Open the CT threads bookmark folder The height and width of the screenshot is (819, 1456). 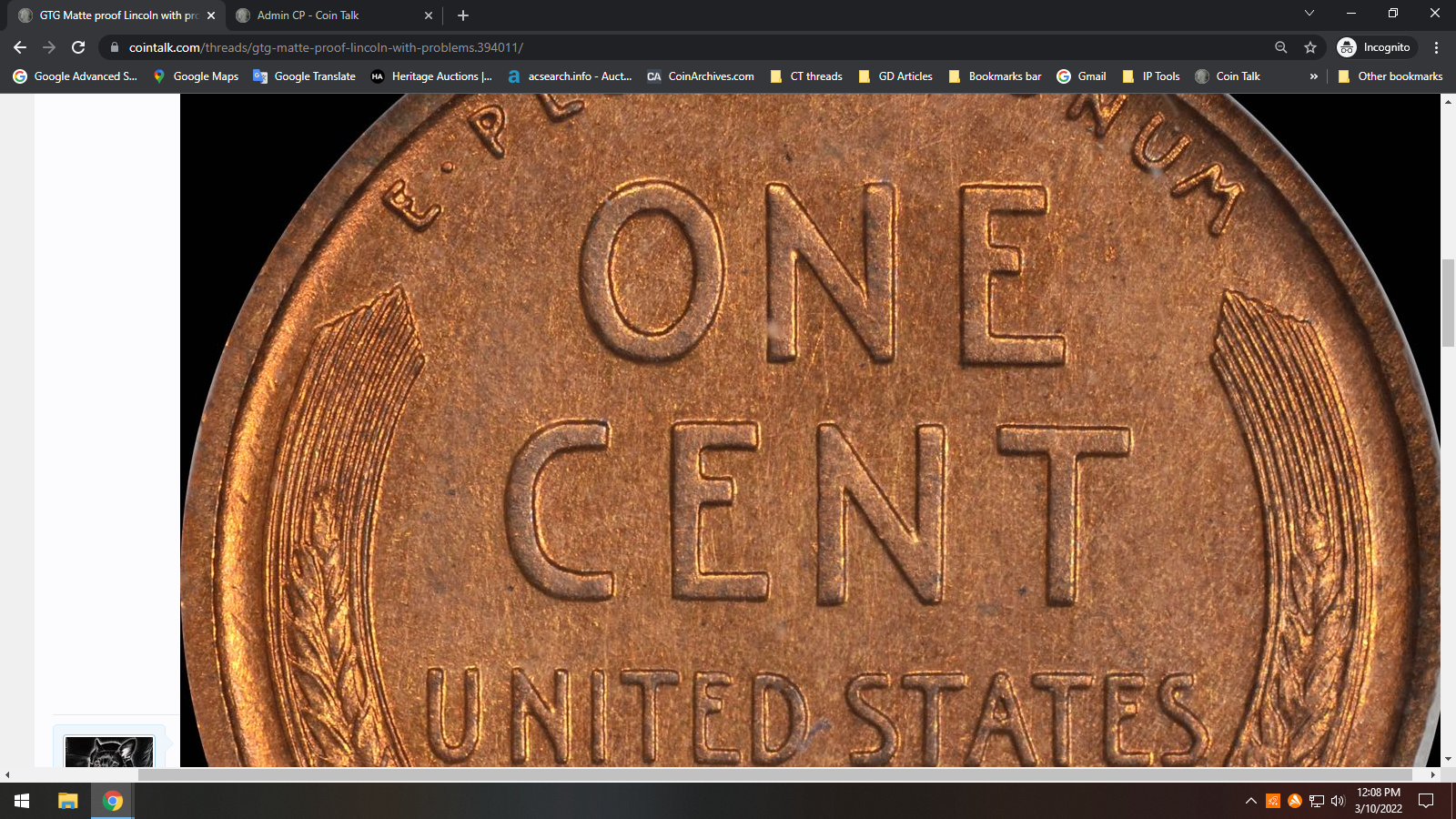tap(806, 76)
